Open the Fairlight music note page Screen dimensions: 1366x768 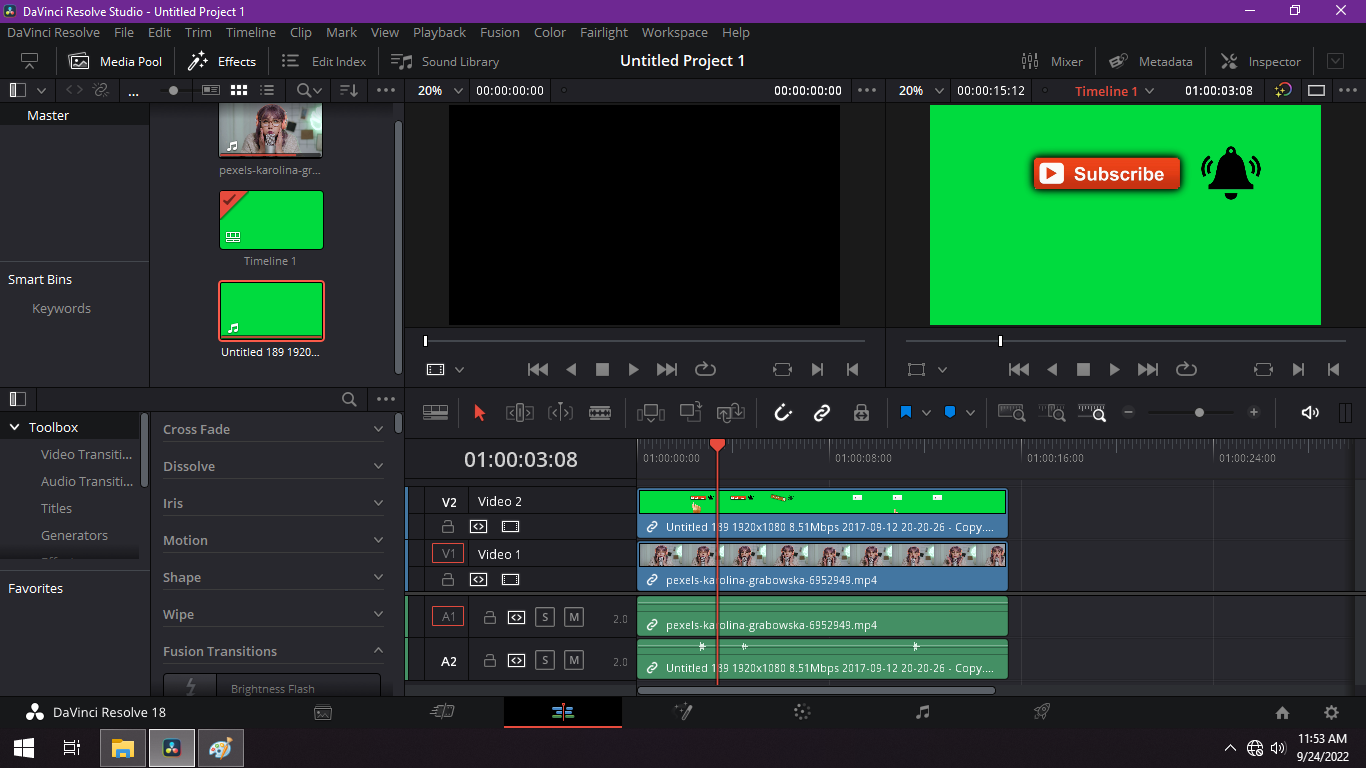pyautogui.click(x=922, y=712)
